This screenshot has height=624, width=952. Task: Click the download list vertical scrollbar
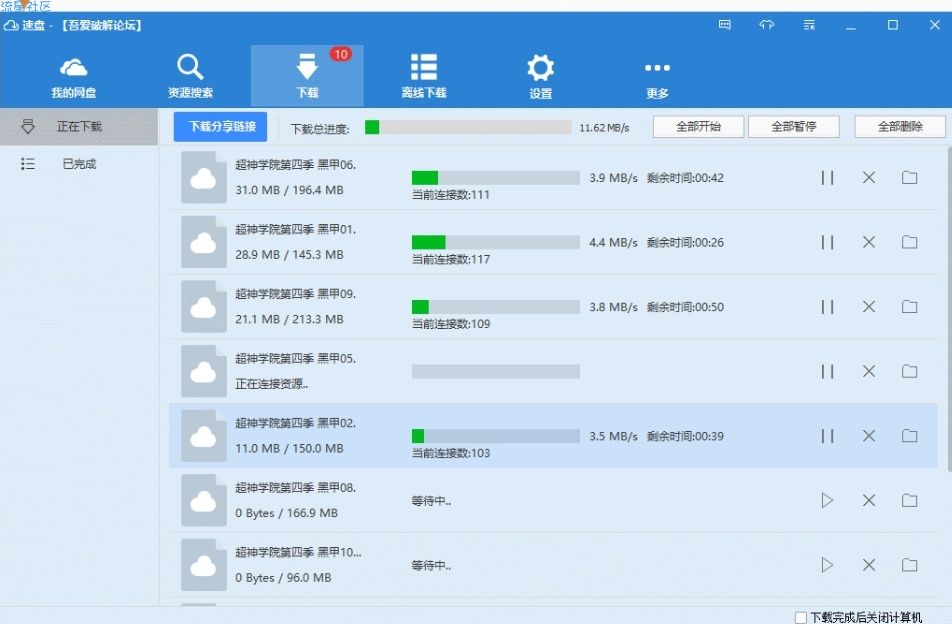(x=948, y=308)
